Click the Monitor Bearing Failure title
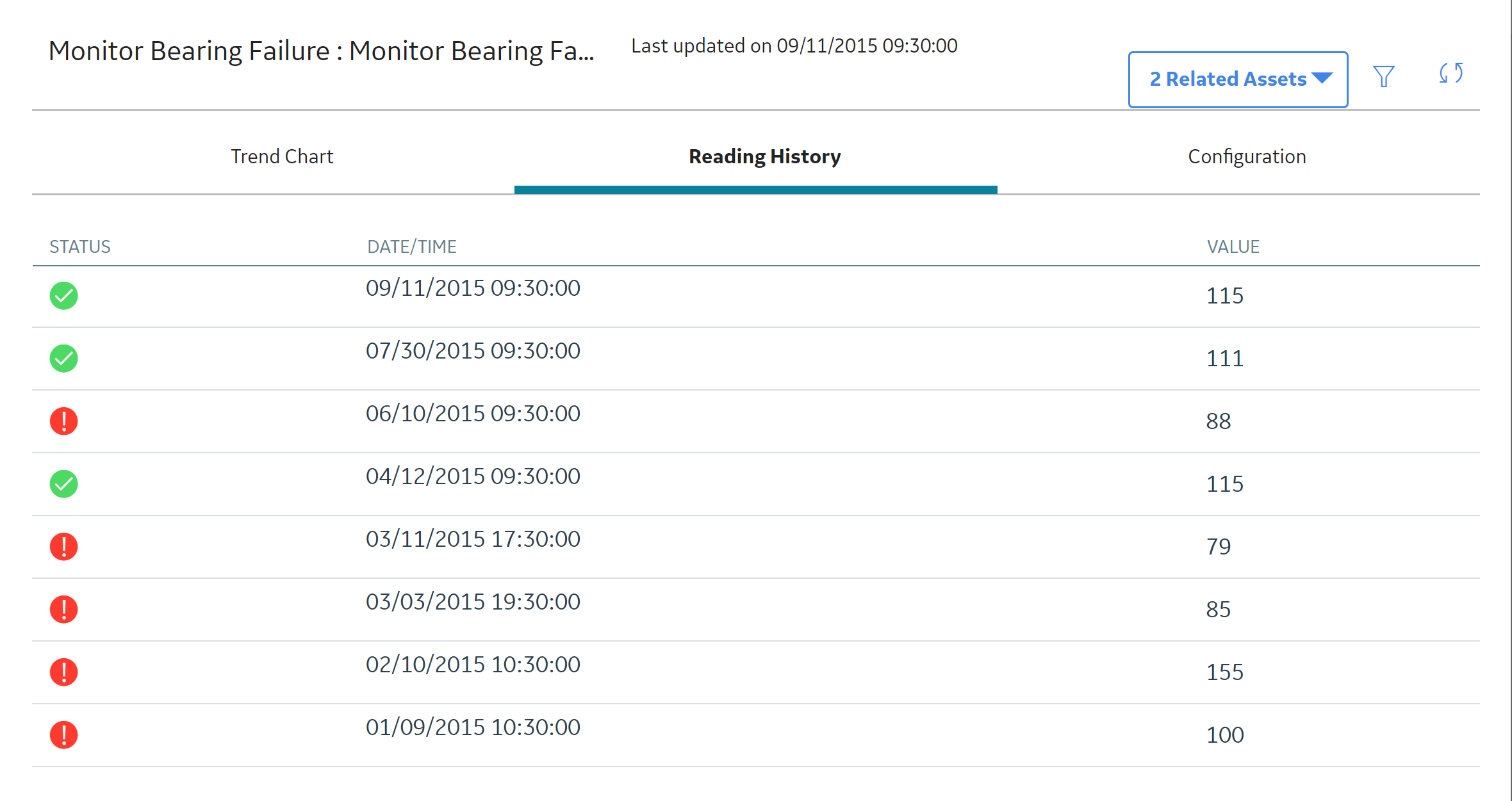 click(x=322, y=51)
